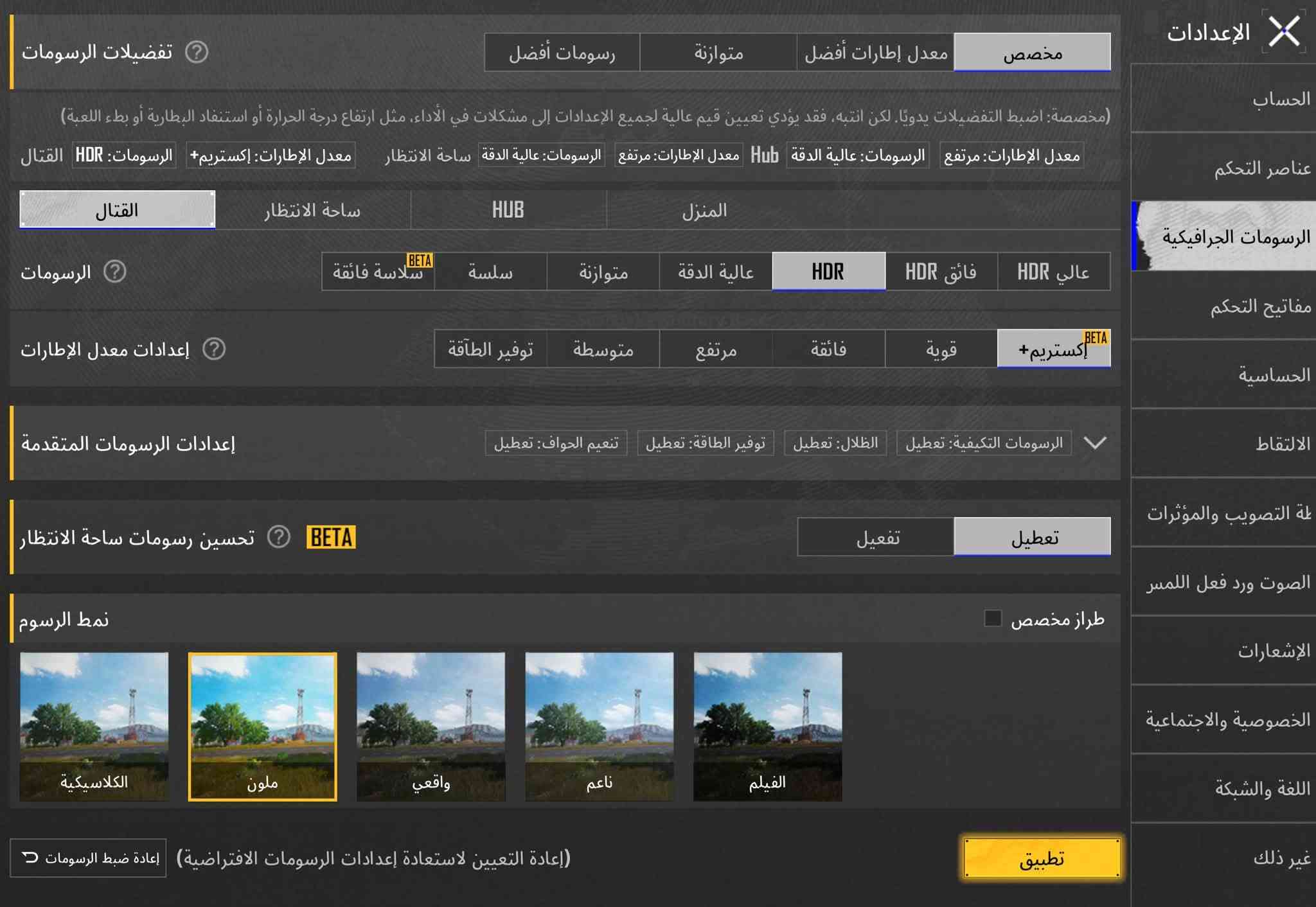Pick the ملون style thumbnail
1316x907 pixels.
[263, 726]
